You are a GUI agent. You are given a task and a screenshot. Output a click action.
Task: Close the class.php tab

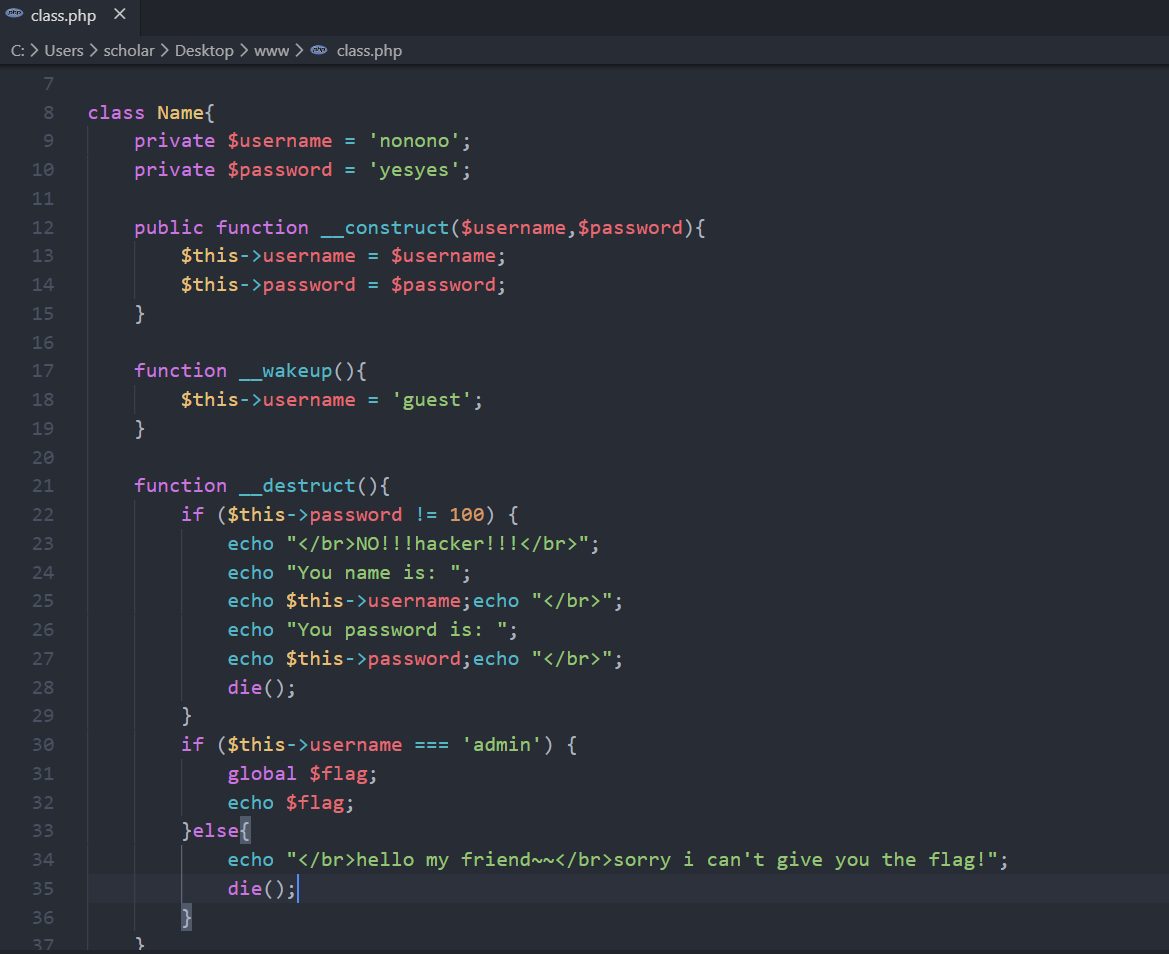120,14
